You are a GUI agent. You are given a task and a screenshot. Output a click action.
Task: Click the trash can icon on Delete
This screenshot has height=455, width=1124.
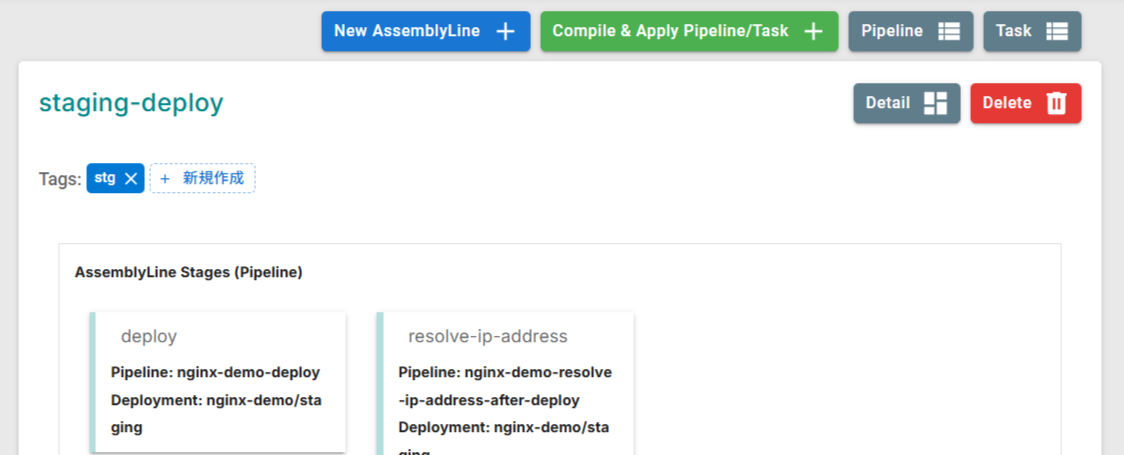[x=1056, y=103]
